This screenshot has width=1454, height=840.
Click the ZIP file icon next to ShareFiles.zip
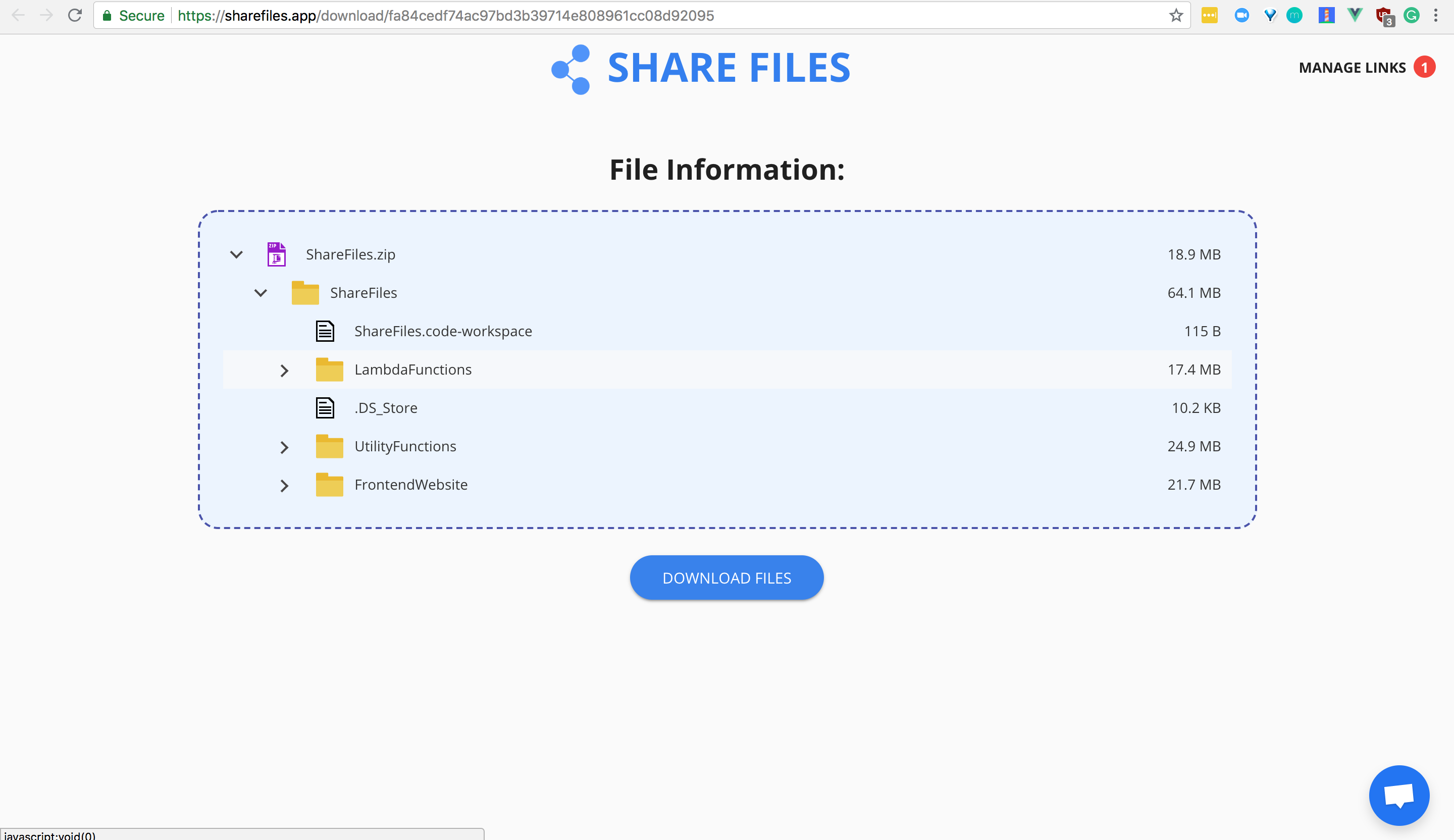click(276, 254)
